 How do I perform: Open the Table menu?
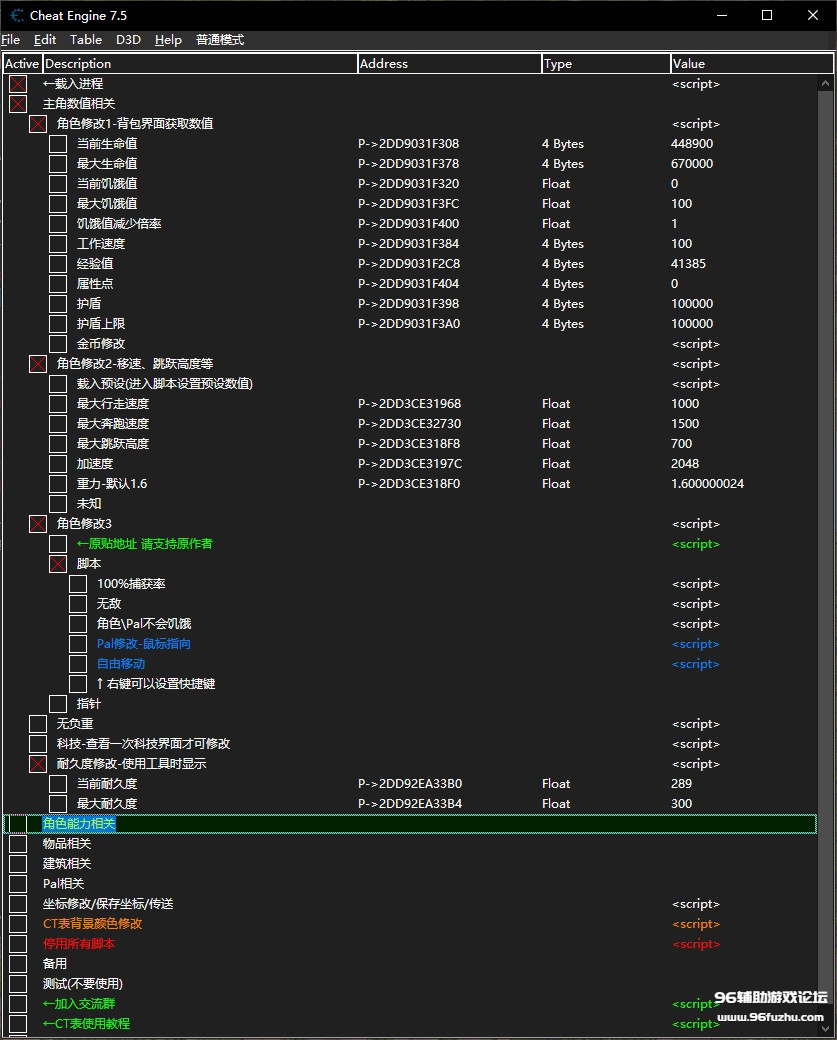[x=85, y=40]
